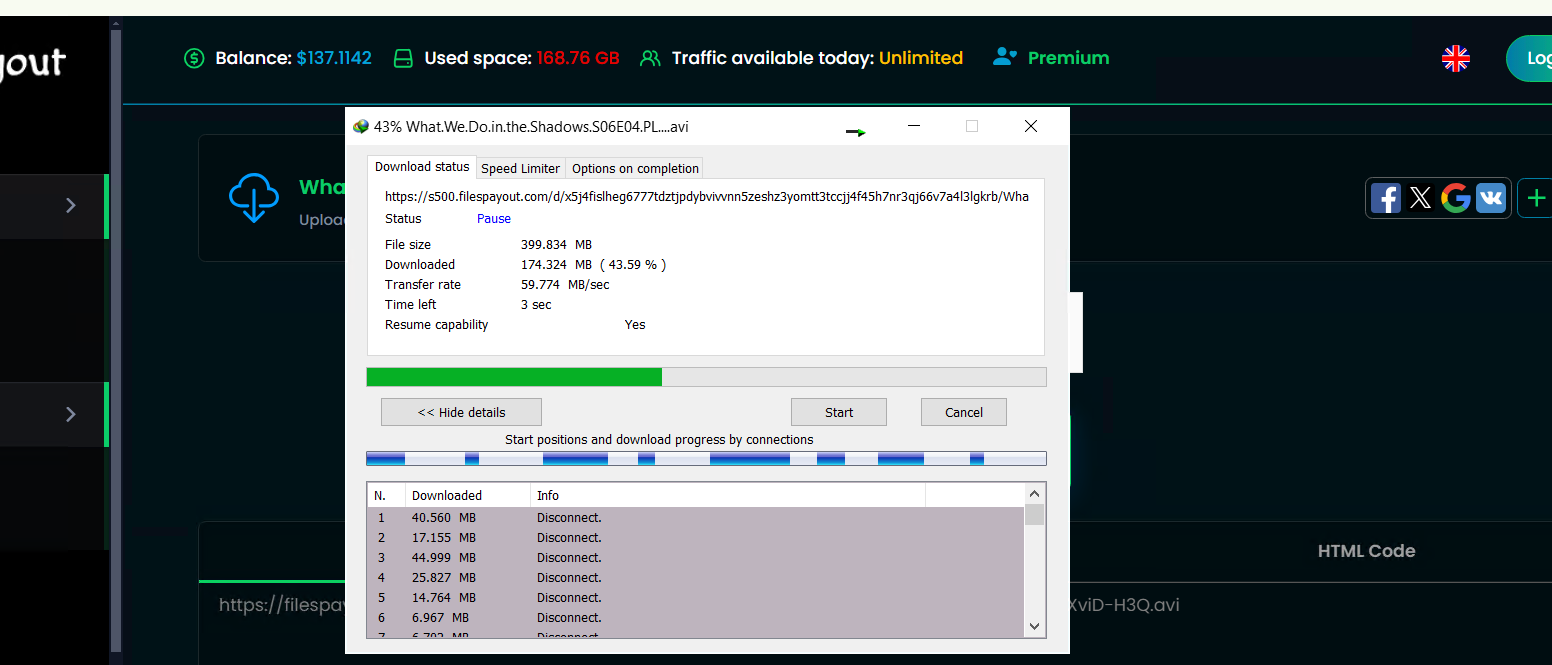Start the paused download
The height and width of the screenshot is (665, 1552).
[839, 412]
